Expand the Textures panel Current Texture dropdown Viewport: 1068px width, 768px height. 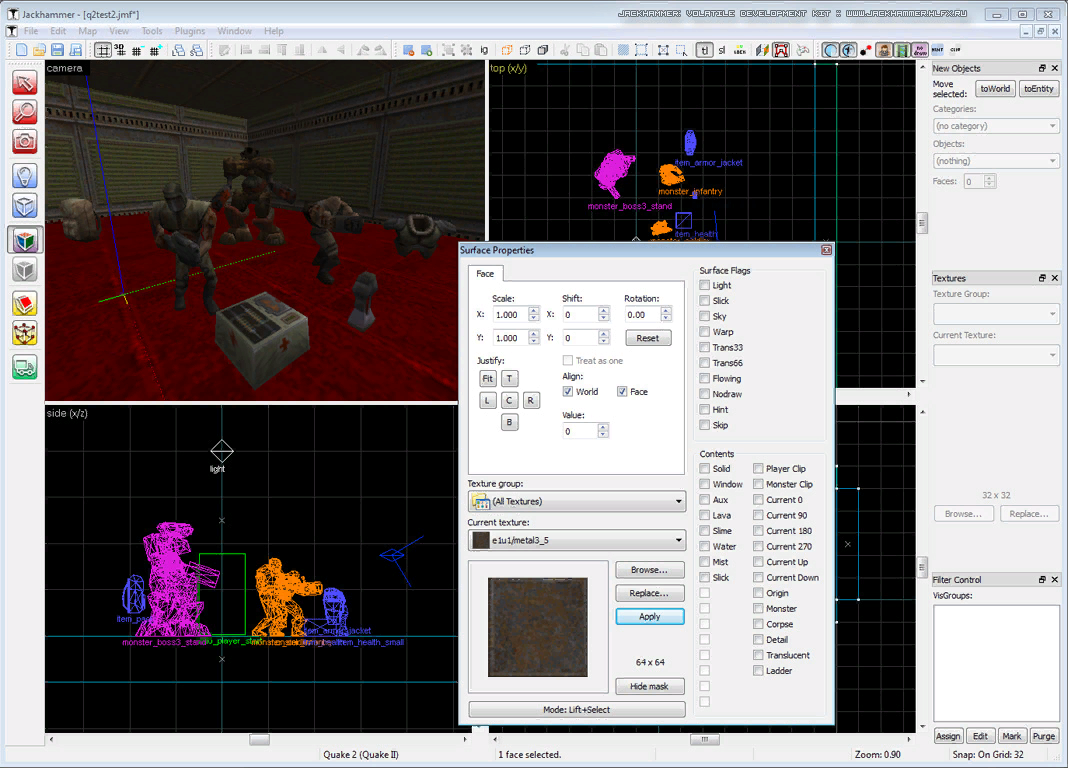point(996,355)
